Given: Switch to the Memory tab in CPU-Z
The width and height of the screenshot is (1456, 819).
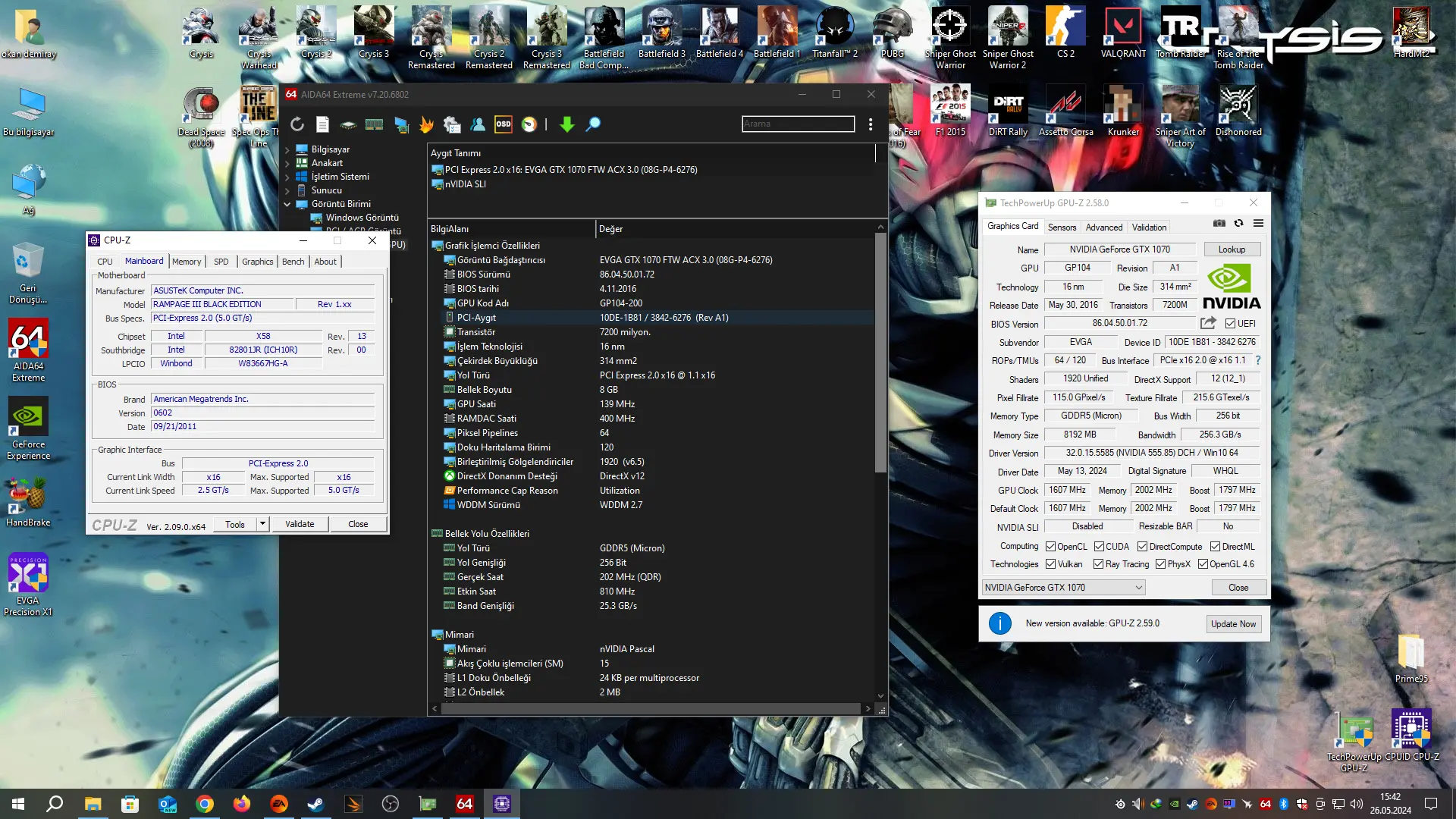Looking at the screenshot, I should (x=187, y=262).
